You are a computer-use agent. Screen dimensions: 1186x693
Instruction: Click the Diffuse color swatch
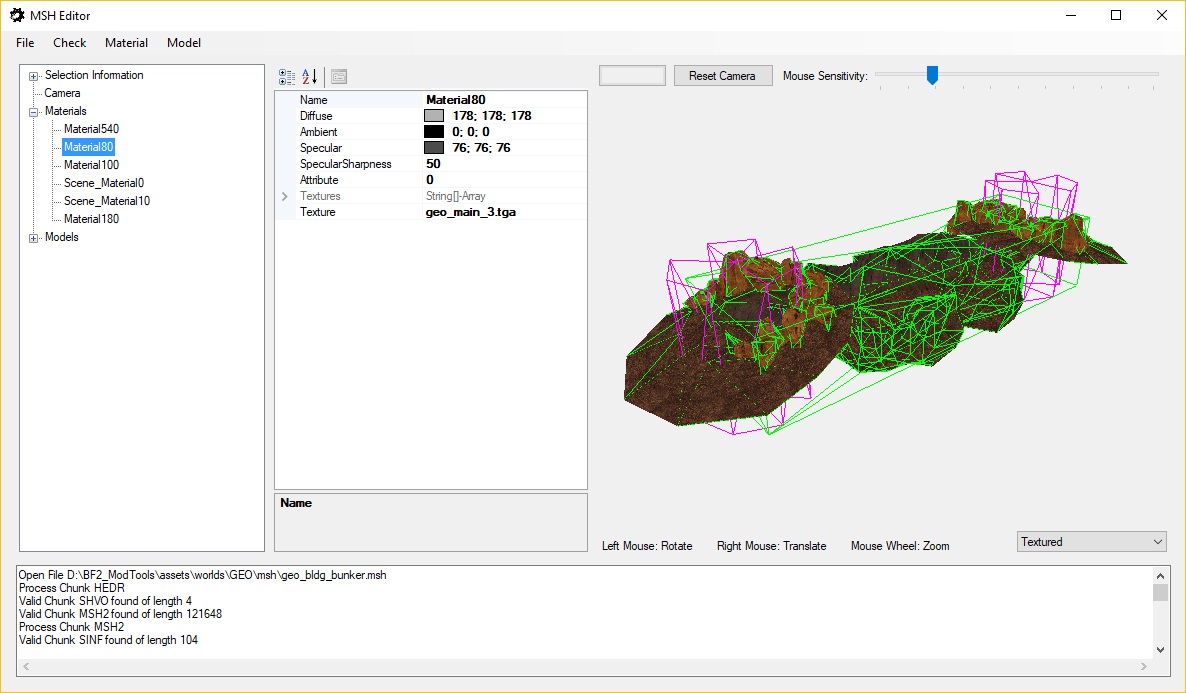tap(433, 116)
